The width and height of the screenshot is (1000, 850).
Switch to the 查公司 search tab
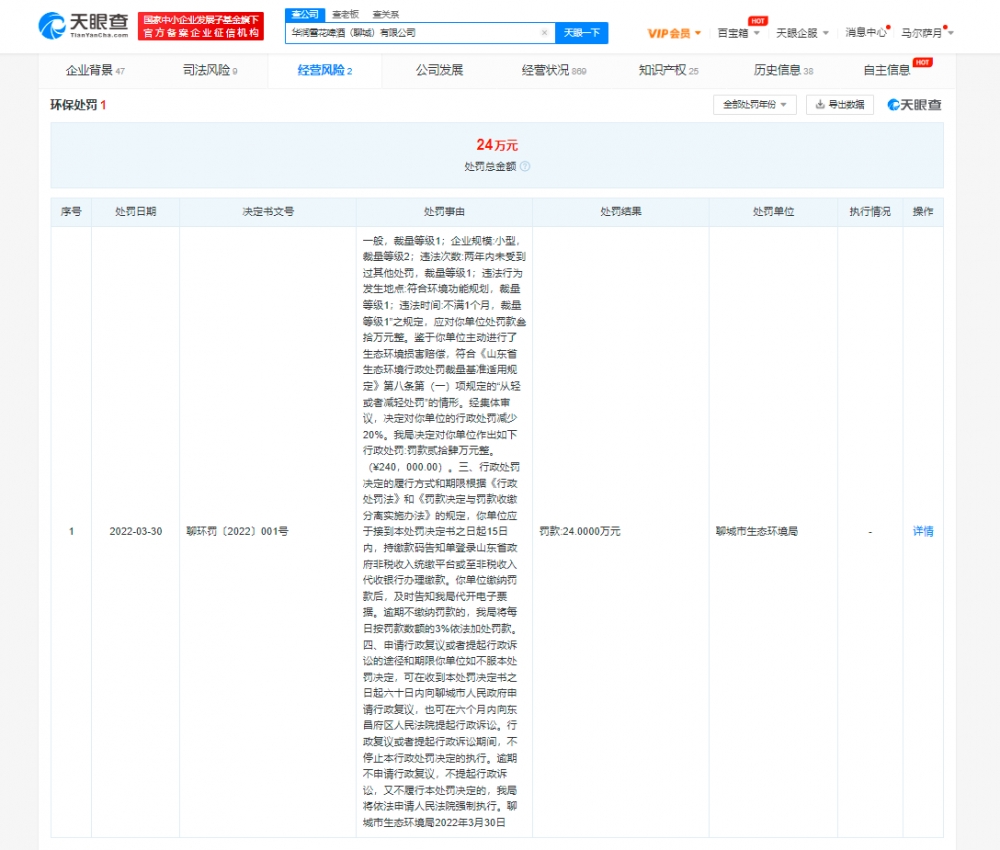(x=305, y=14)
